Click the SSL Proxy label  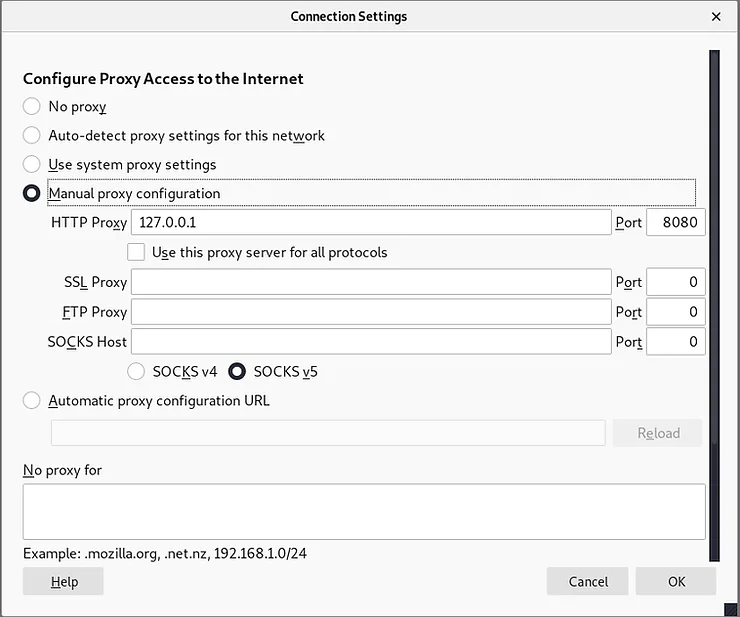coord(95,282)
